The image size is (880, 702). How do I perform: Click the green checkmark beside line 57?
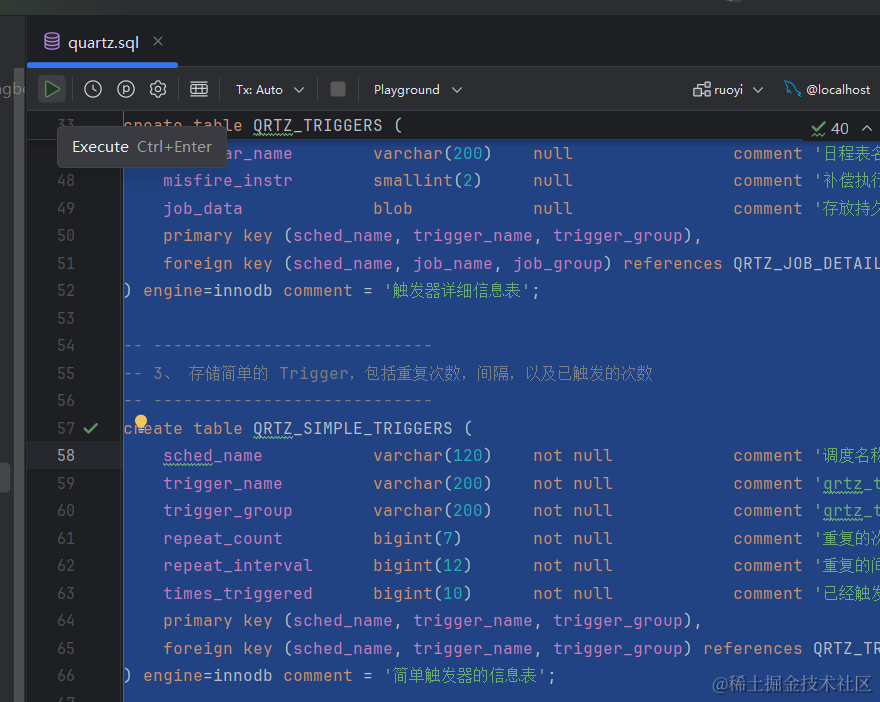tap(91, 428)
